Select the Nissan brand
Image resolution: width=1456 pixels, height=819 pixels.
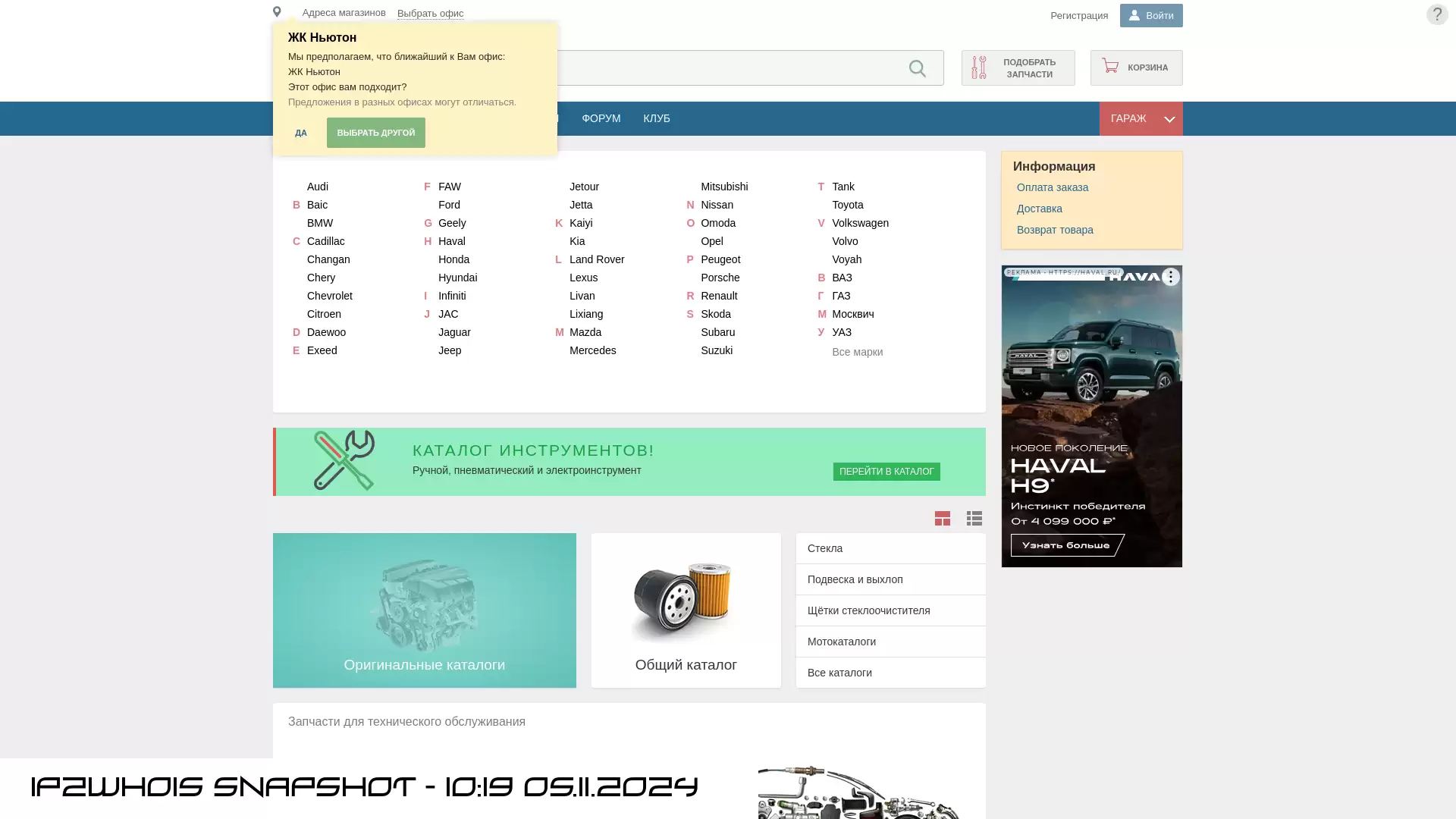(717, 205)
